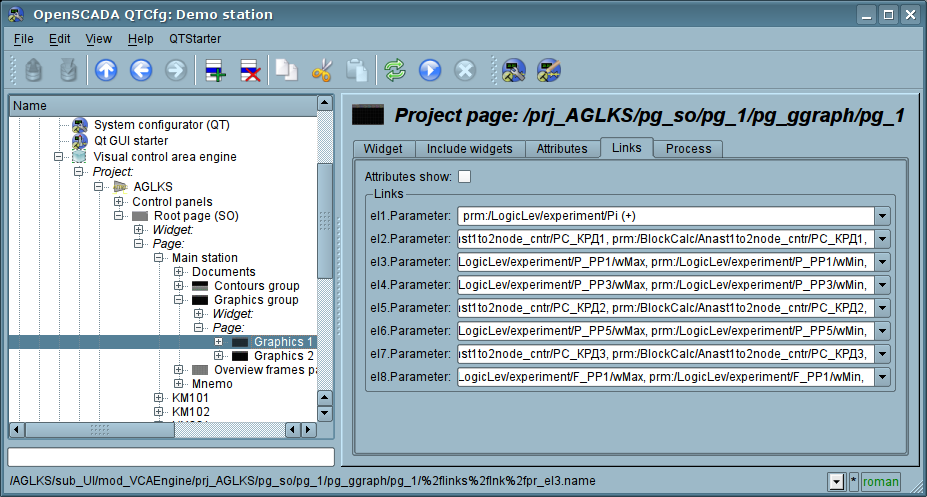Click the el3.Parameter input field
Viewport: 927px width, 497px height.
tap(665, 261)
